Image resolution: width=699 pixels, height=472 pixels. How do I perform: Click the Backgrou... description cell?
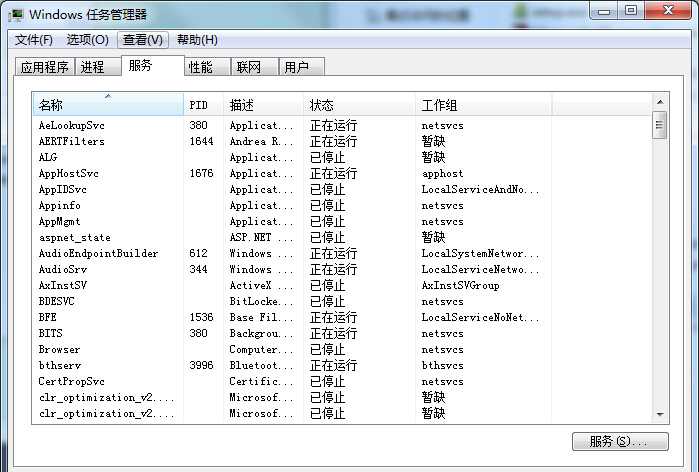(262, 333)
